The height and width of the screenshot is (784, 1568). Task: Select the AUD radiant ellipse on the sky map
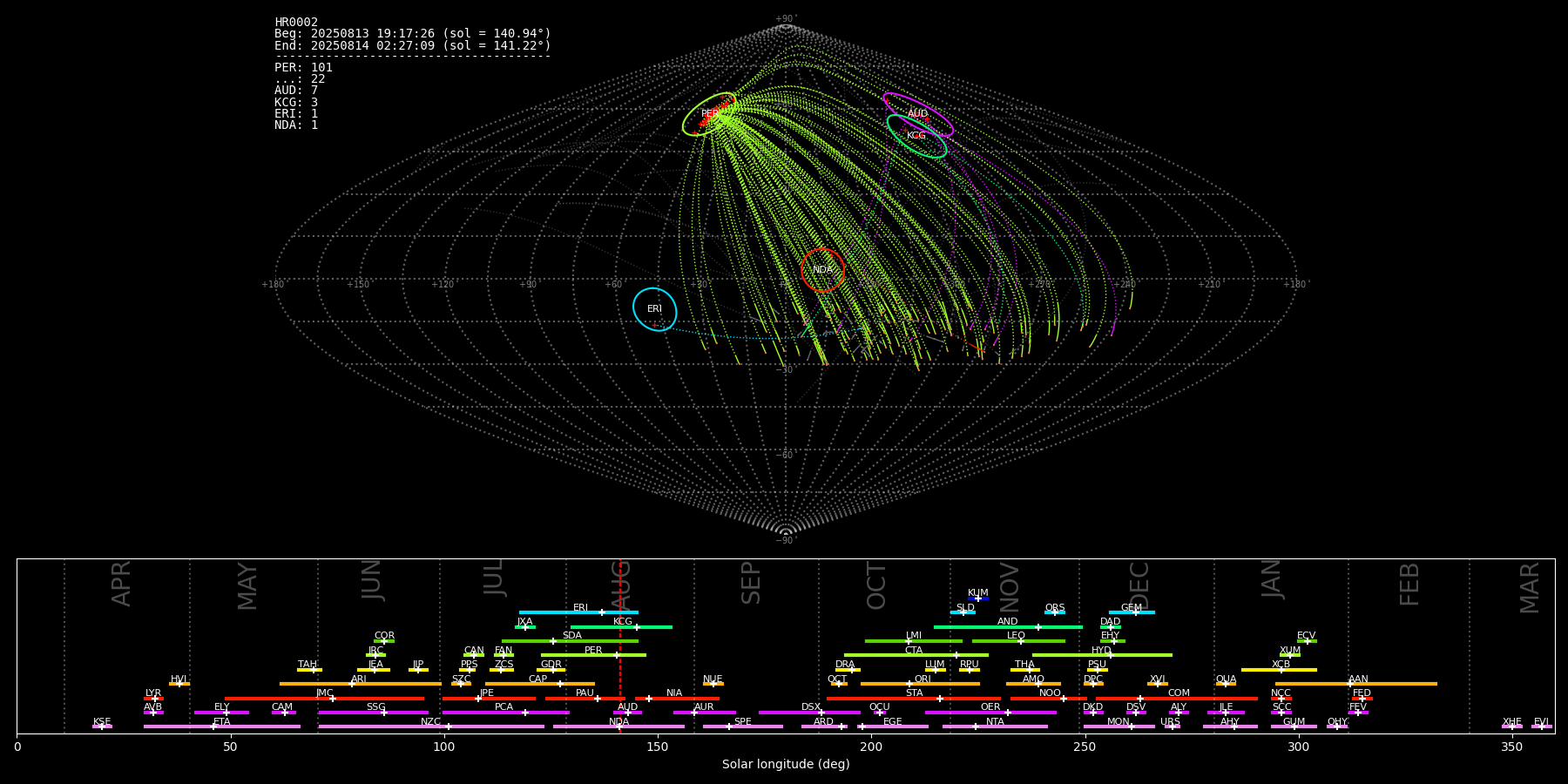tap(918, 114)
